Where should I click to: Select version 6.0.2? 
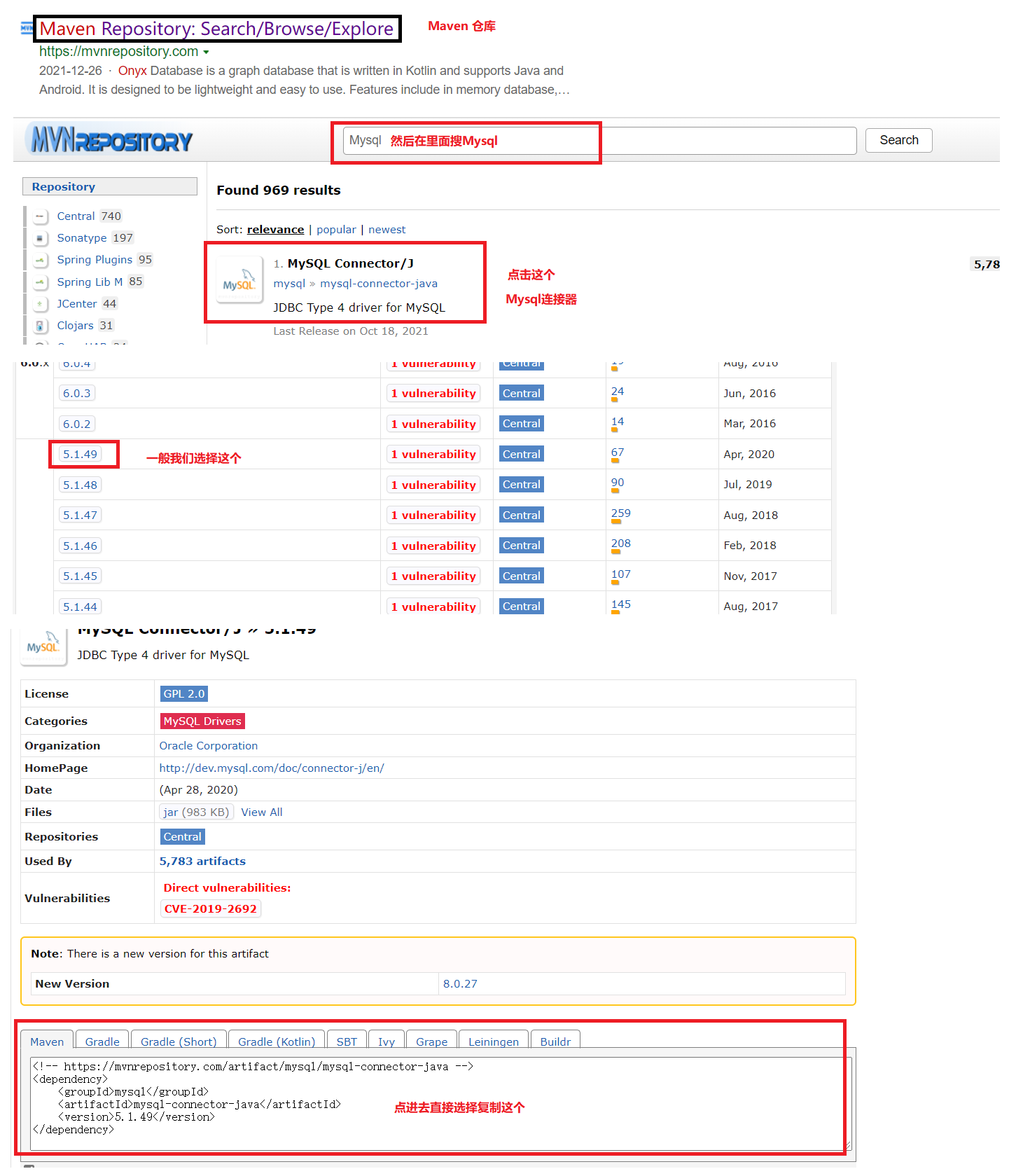tap(77, 424)
